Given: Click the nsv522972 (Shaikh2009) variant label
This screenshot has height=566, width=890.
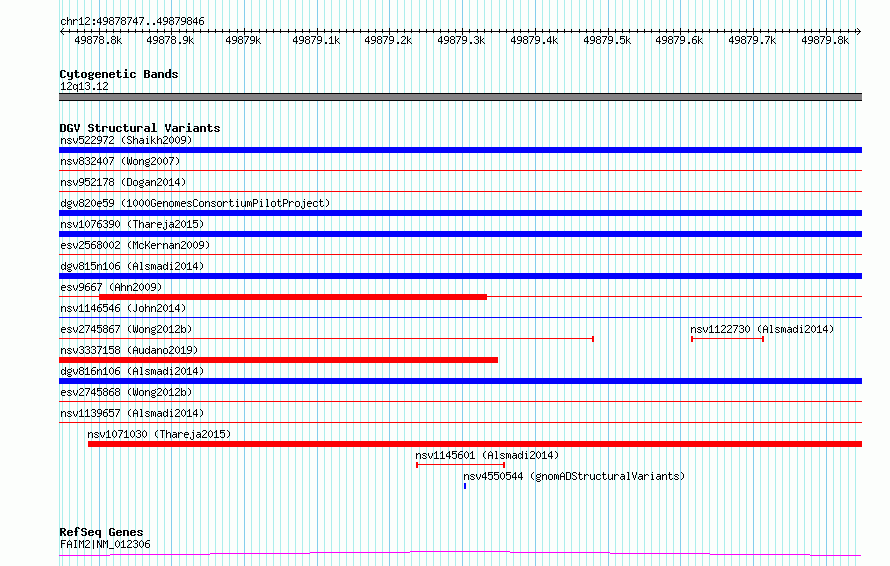Looking at the screenshot, I should point(126,140).
